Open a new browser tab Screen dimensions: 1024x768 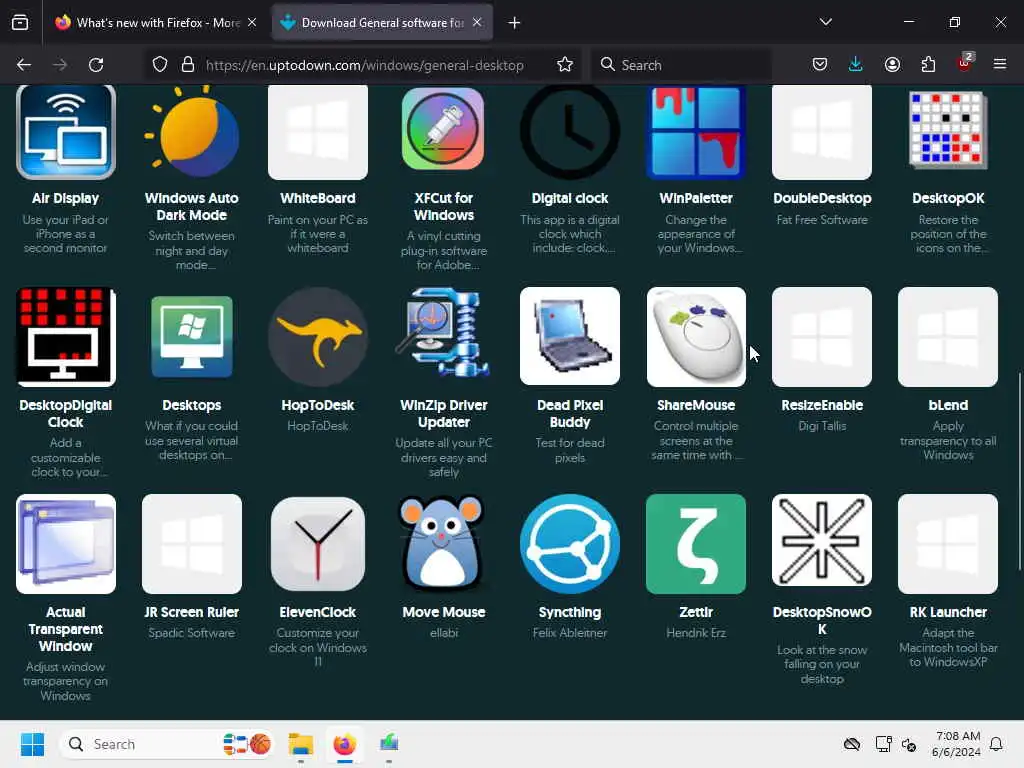[x=515, y=23]
